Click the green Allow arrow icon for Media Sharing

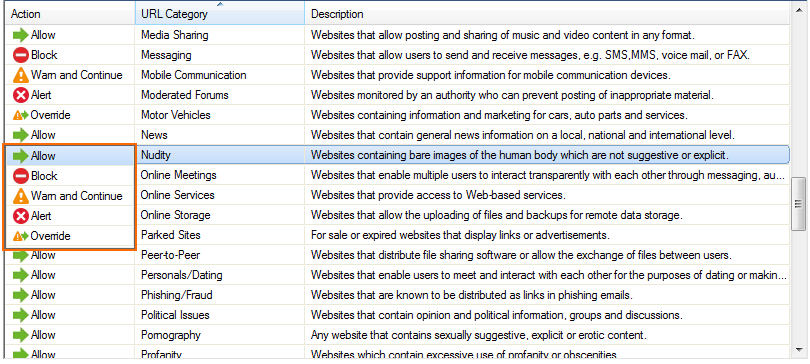(21, 35)
